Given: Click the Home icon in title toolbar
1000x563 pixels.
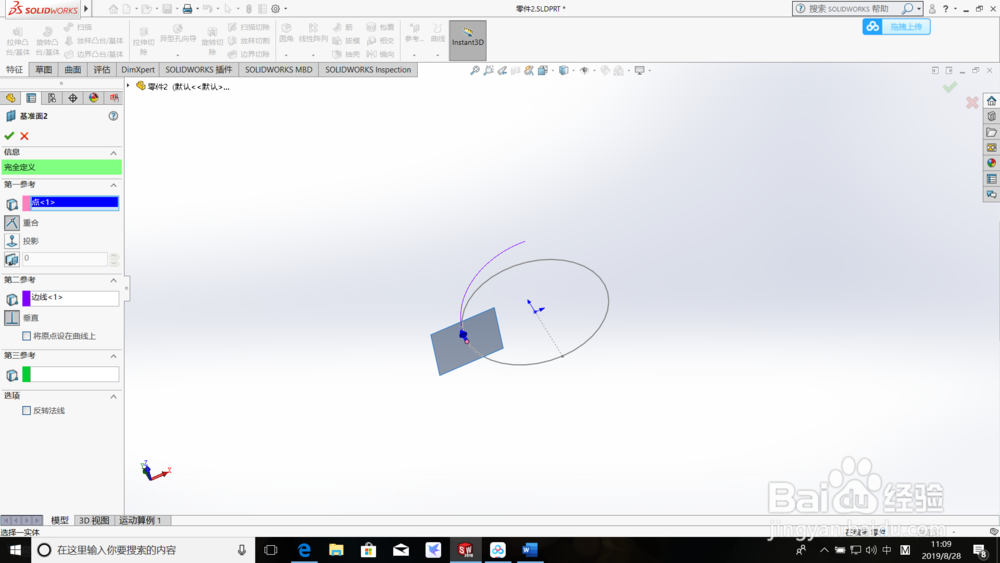Looking at the screenshot, I should coord(113,9).
